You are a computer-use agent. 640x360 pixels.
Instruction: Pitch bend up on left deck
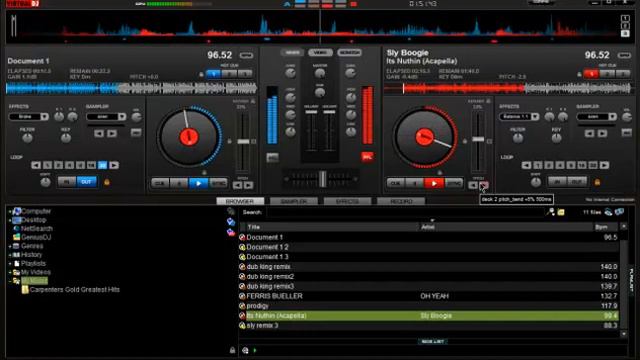tap(249, 185)
